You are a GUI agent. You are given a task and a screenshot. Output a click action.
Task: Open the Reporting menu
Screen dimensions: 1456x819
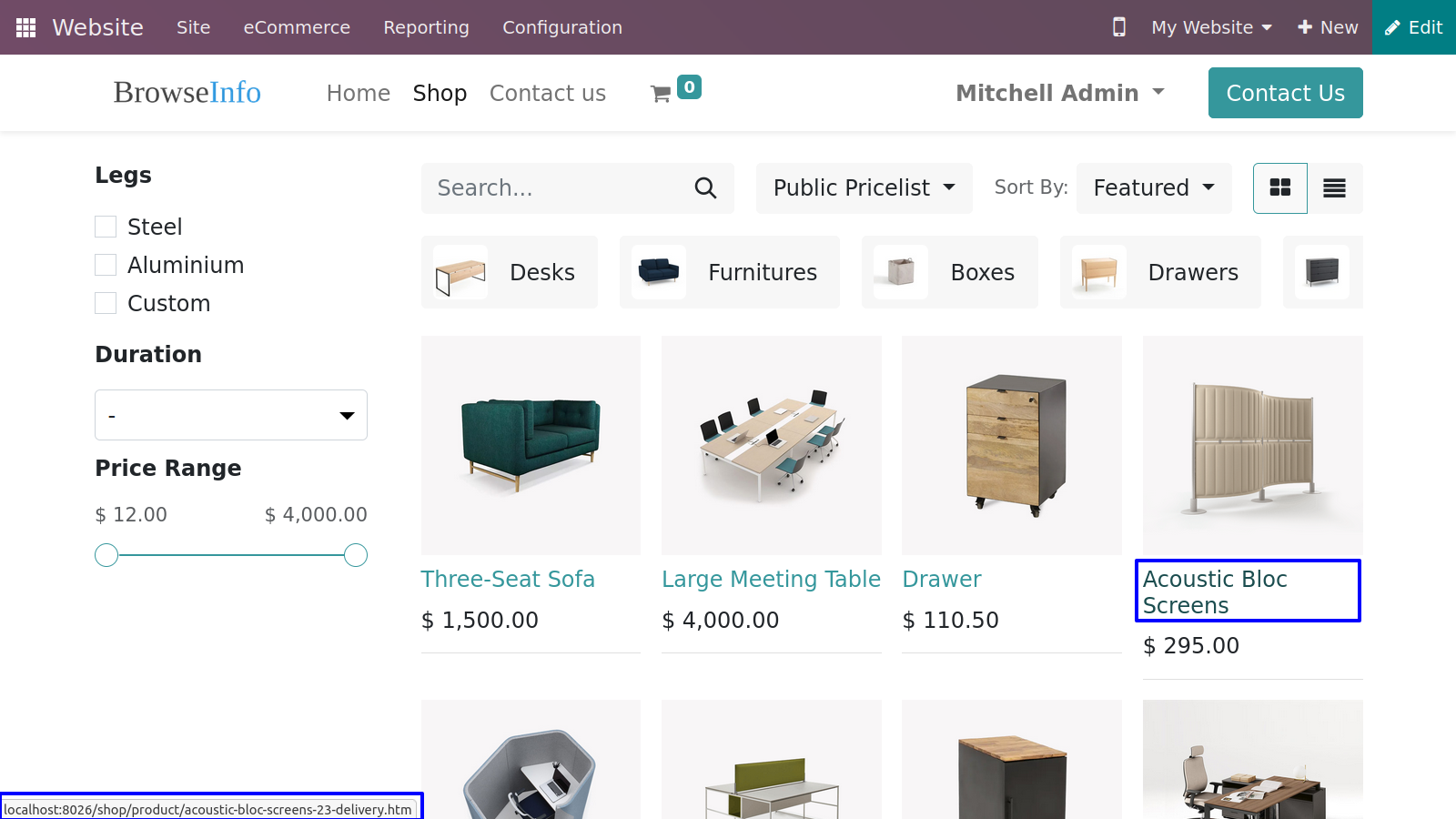(426, 27)
